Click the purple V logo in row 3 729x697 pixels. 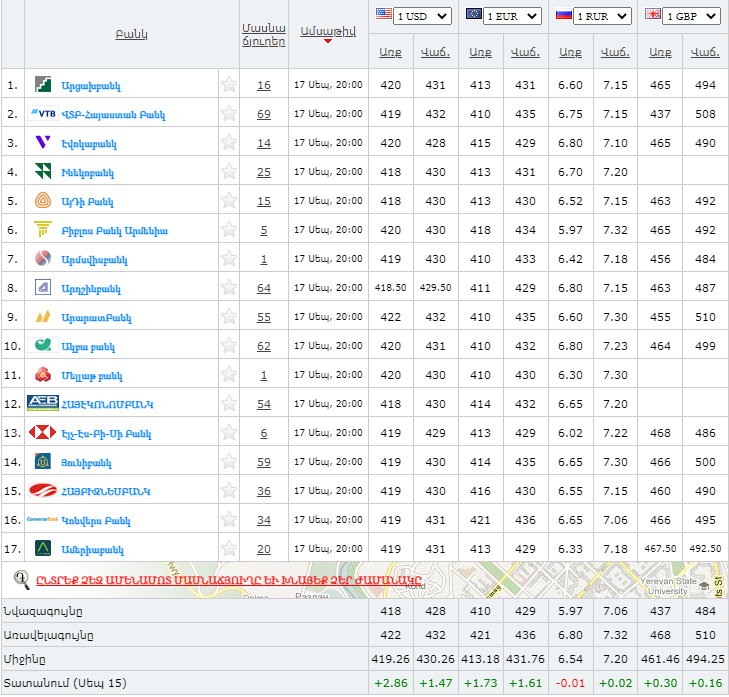click(x=43, y=142)
